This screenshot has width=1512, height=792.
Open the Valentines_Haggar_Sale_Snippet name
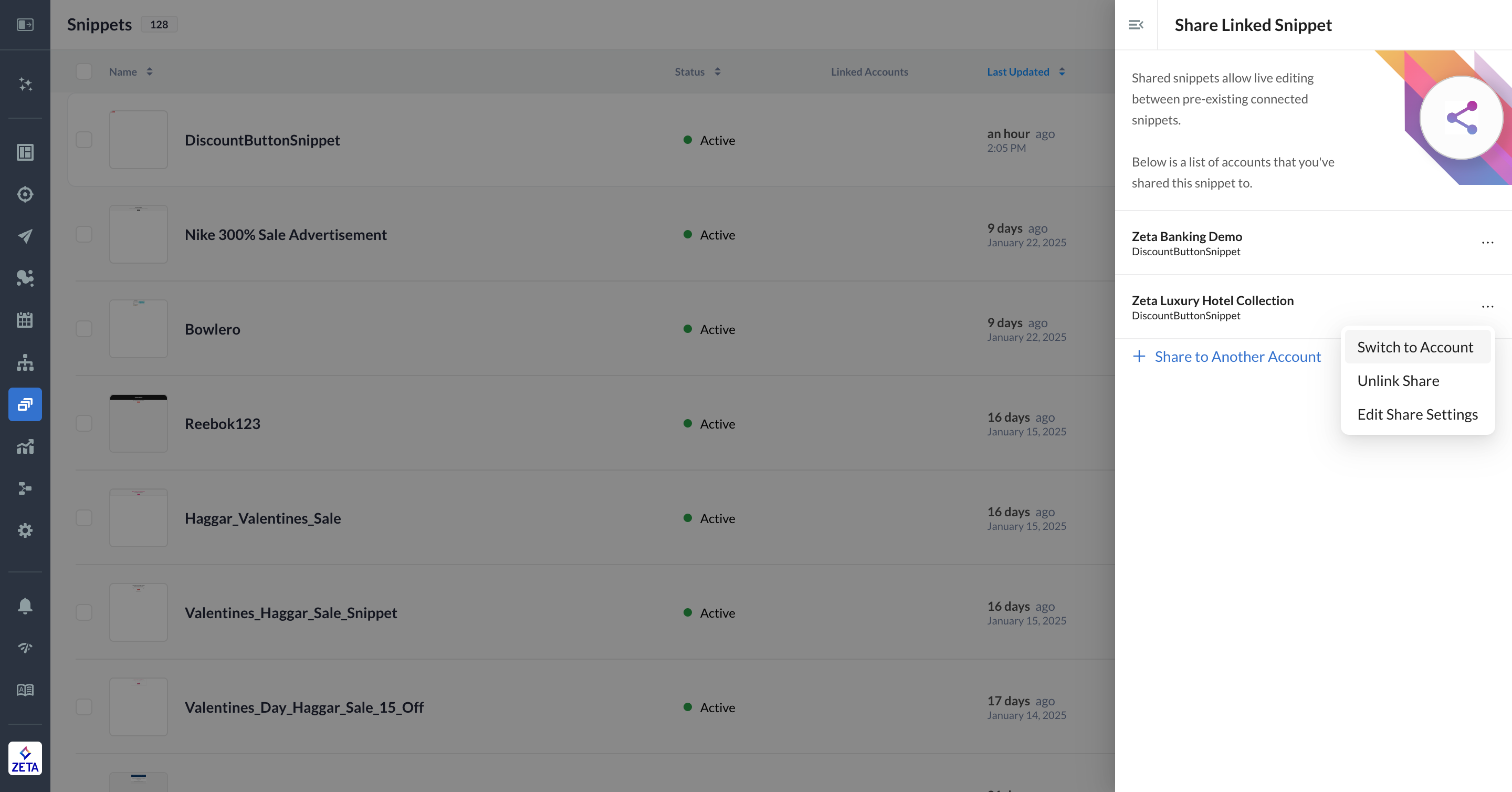point(291,612)
